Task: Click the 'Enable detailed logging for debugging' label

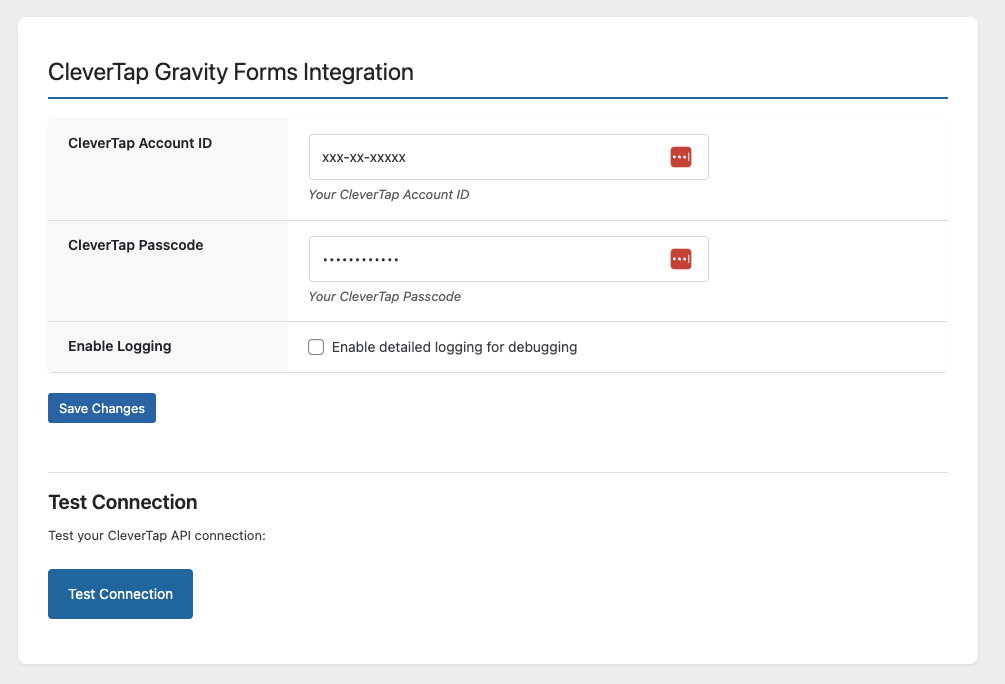Action: click(454, 347)
